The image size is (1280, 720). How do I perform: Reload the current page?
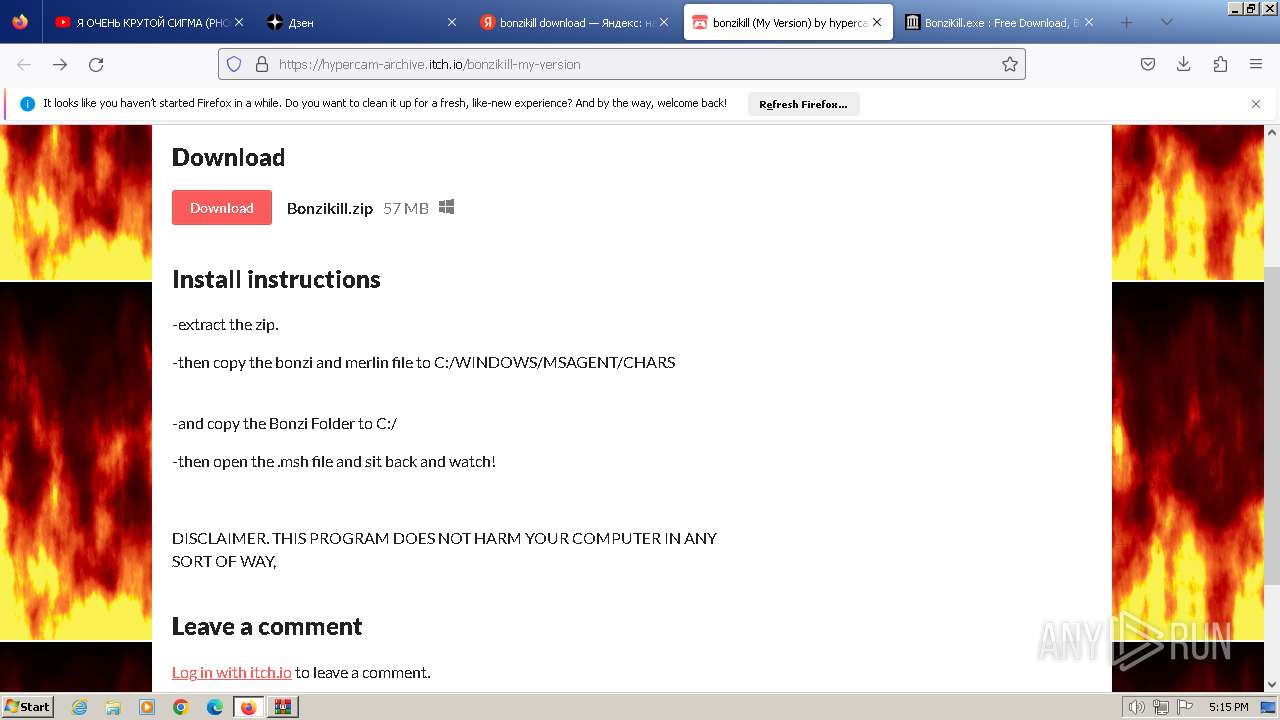pos(96,64)
